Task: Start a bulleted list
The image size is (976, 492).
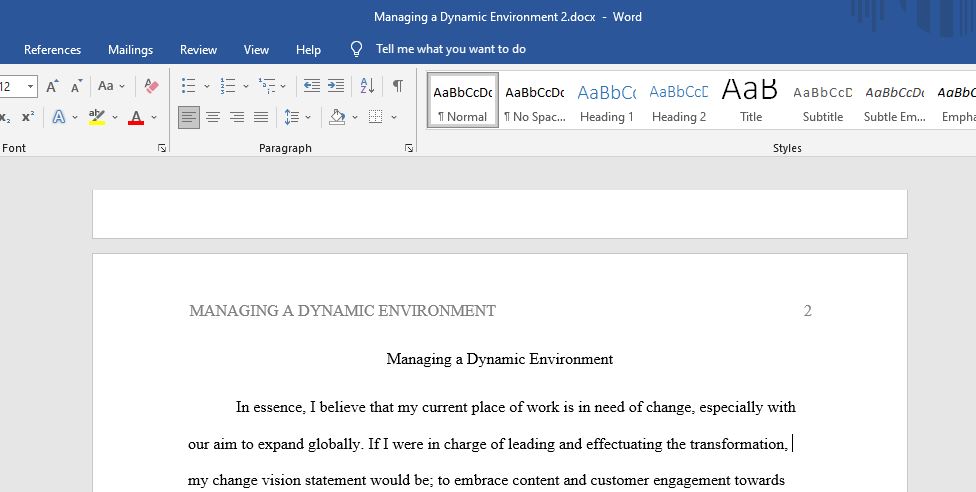Action: pyautogui.click(x=189, y=86)
